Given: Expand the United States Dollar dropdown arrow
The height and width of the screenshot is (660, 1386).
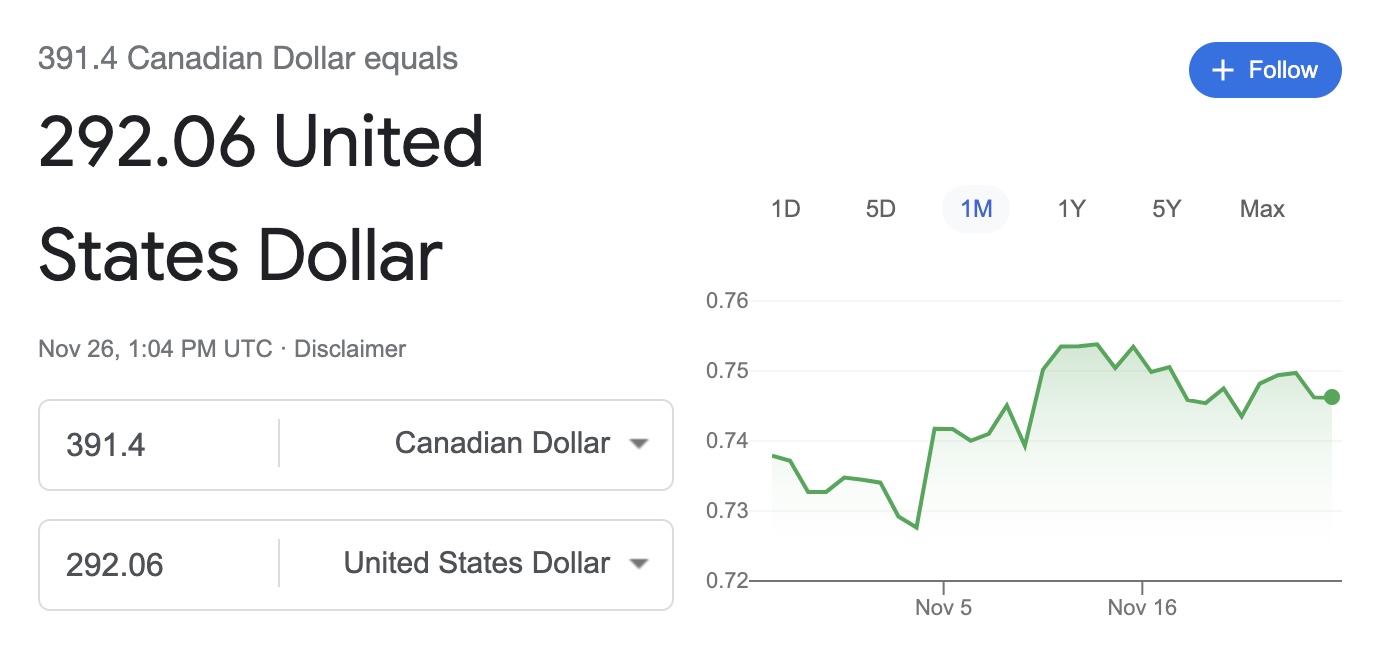Looking at the screenshot, I should [639, 564].
